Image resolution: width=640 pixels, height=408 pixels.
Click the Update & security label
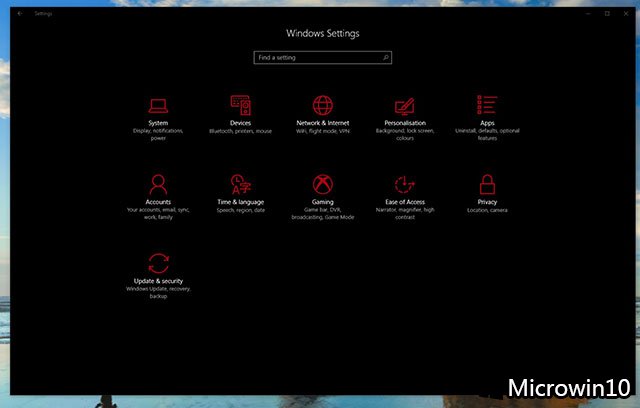pyautogui.click(x=158, y=281)
